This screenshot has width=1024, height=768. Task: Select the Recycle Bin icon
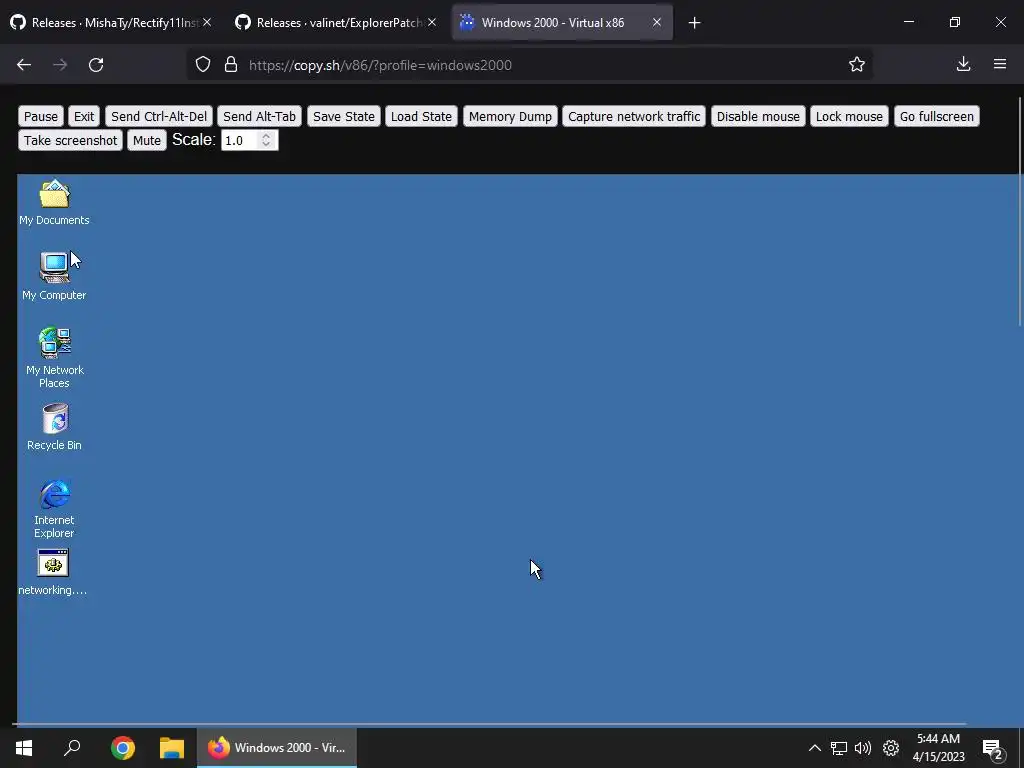tap(54, 427)
